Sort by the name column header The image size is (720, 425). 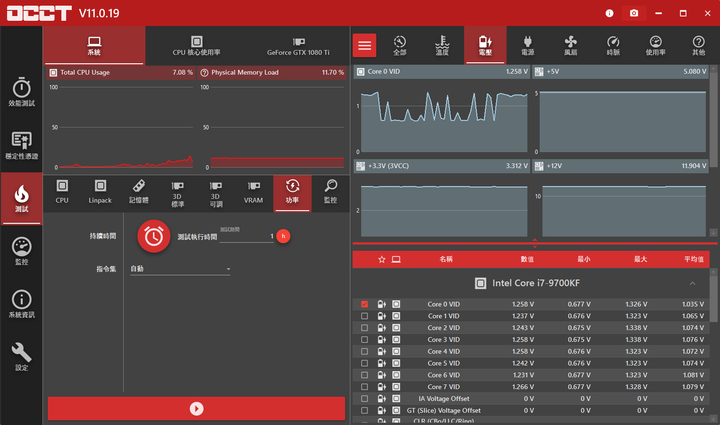[446, 259]
